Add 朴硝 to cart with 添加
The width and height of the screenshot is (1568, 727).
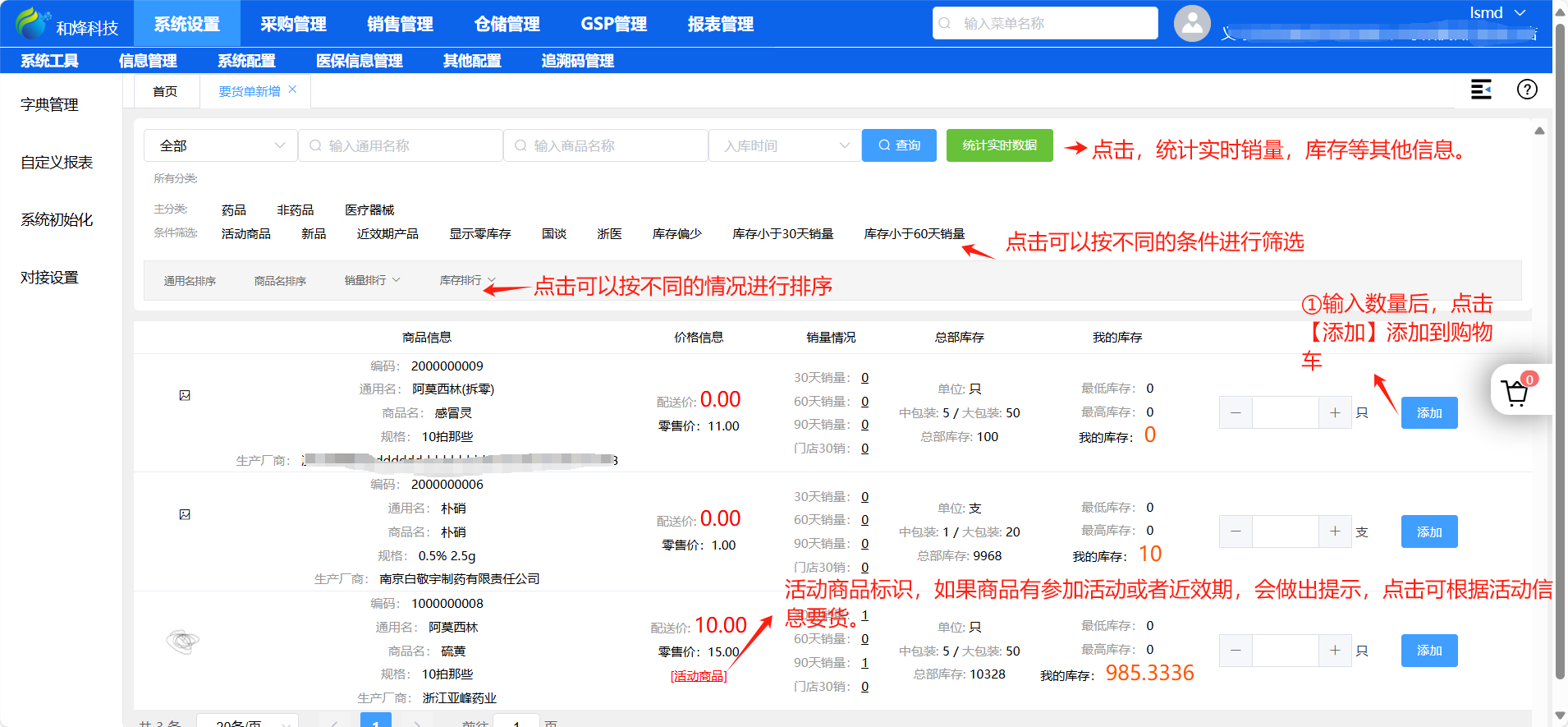(x=1429, y=531)
